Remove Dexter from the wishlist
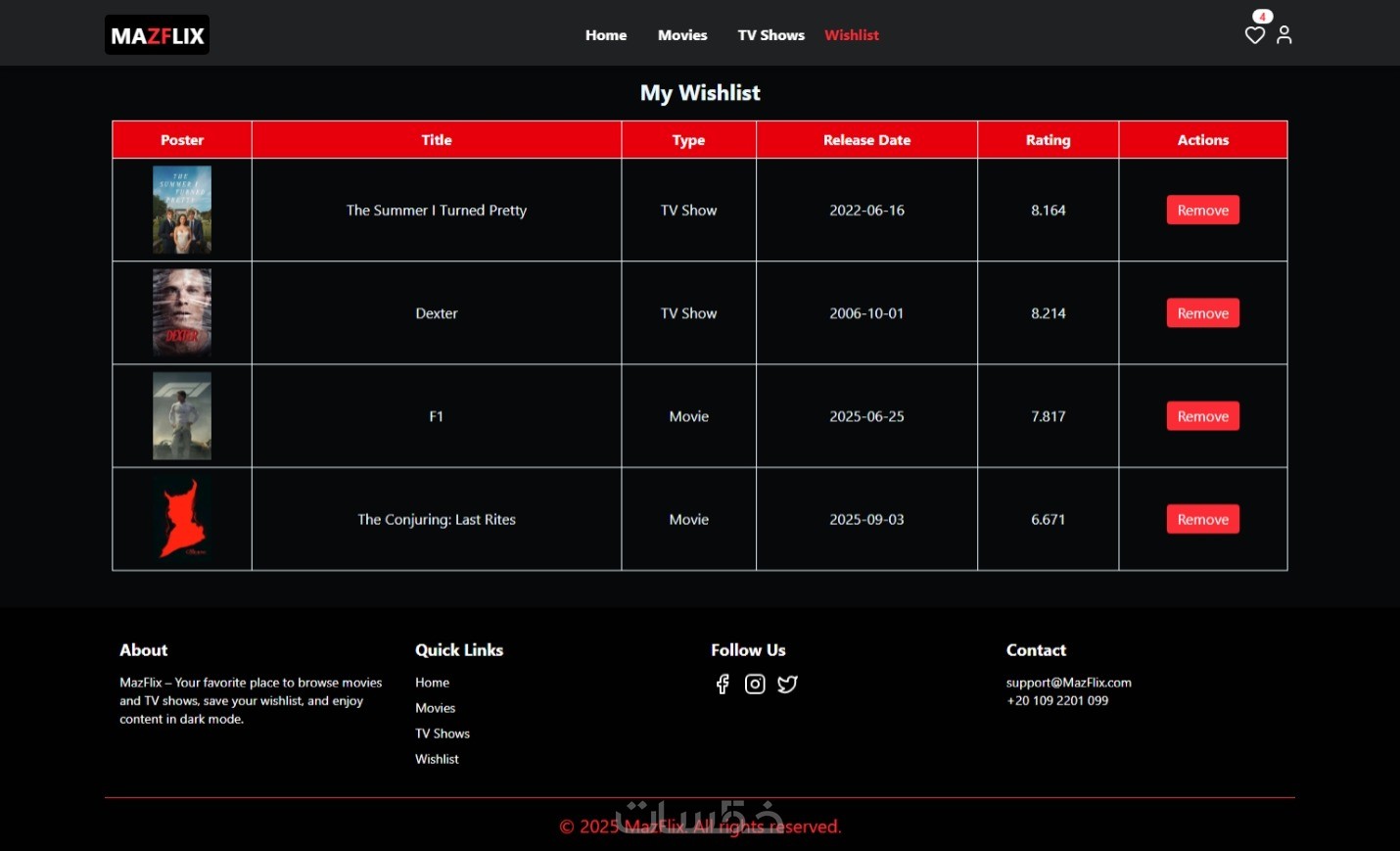Viewport: 1400px width, 851px height. (1202, 313)
